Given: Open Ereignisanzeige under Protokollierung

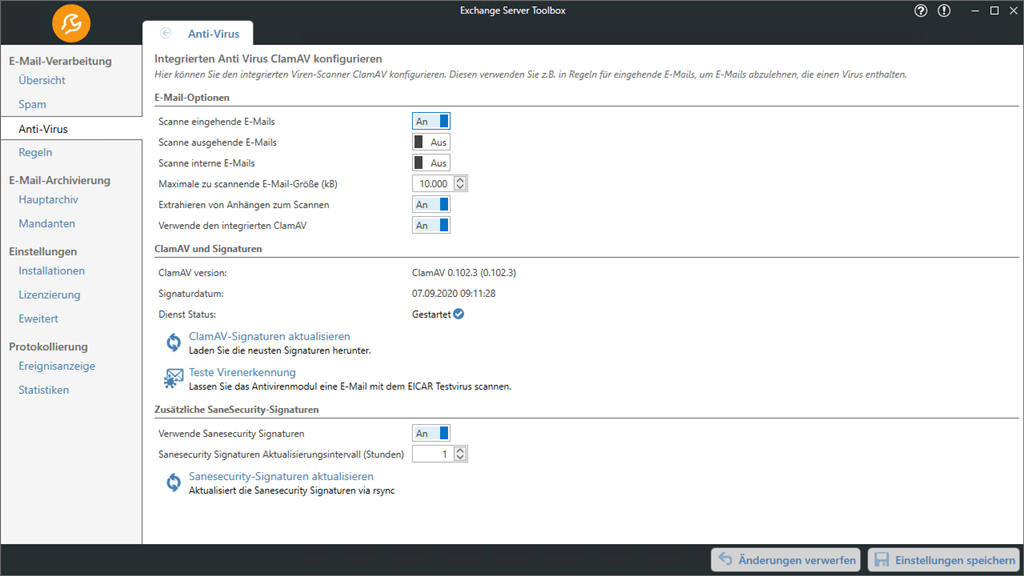Looking at the screenshot, I should pyautogui.click(x=57, y=366).
